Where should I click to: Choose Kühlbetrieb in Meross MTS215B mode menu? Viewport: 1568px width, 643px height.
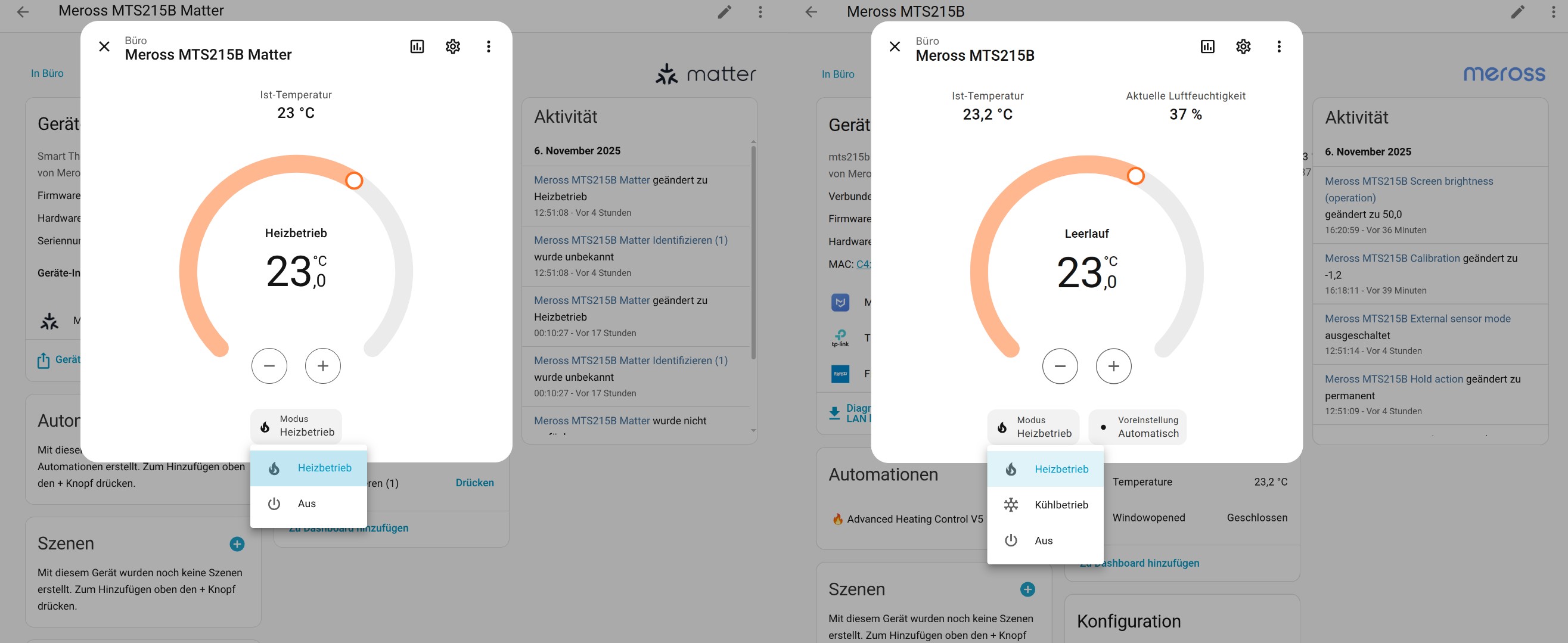click(1045, 505)
